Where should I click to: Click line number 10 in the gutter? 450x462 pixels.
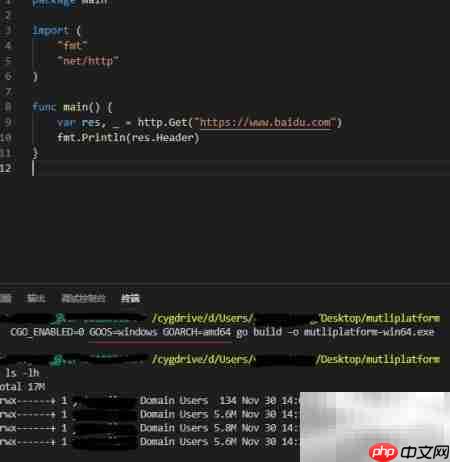[6, 138]
